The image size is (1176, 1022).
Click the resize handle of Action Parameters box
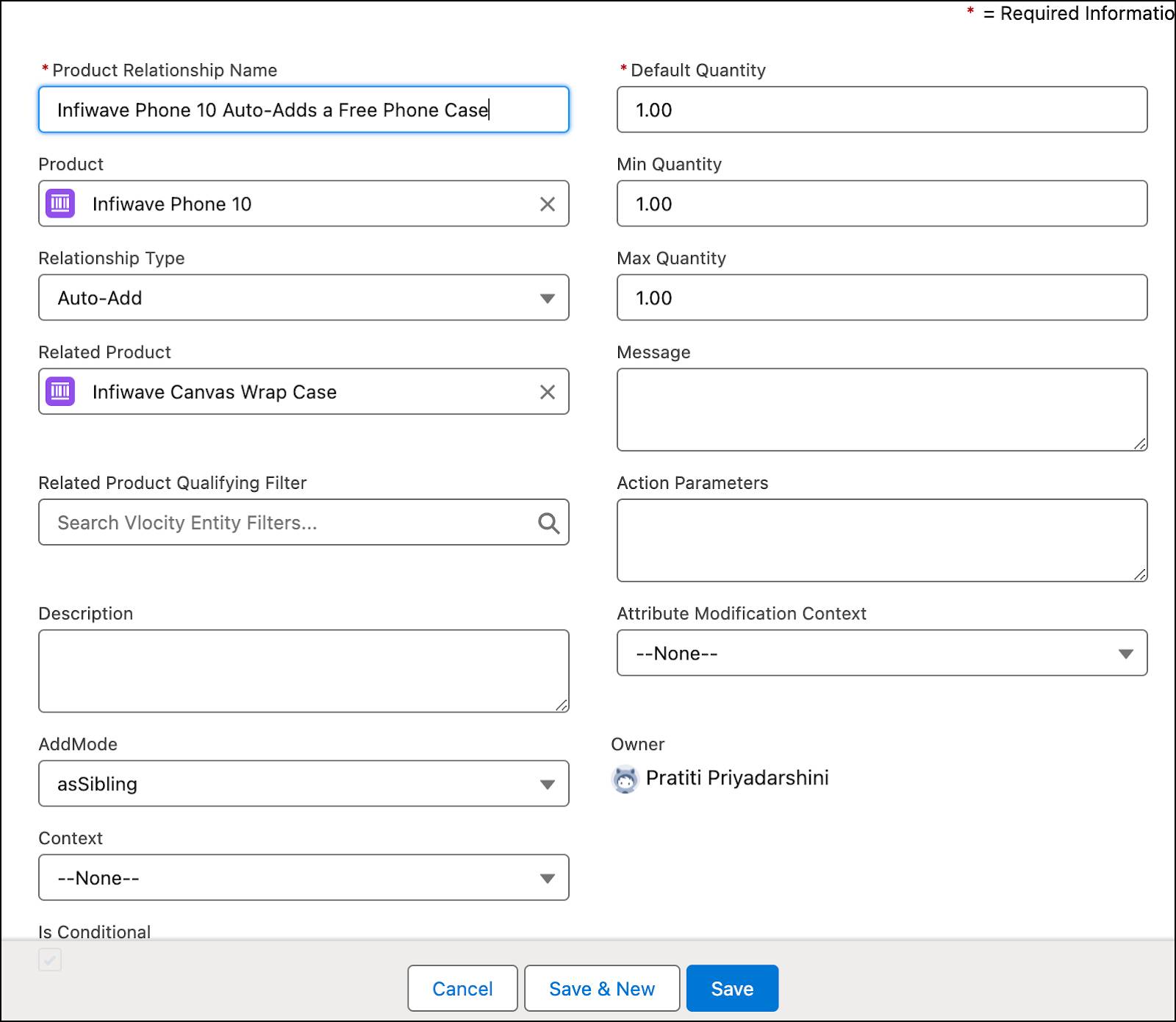point(1140,574)
